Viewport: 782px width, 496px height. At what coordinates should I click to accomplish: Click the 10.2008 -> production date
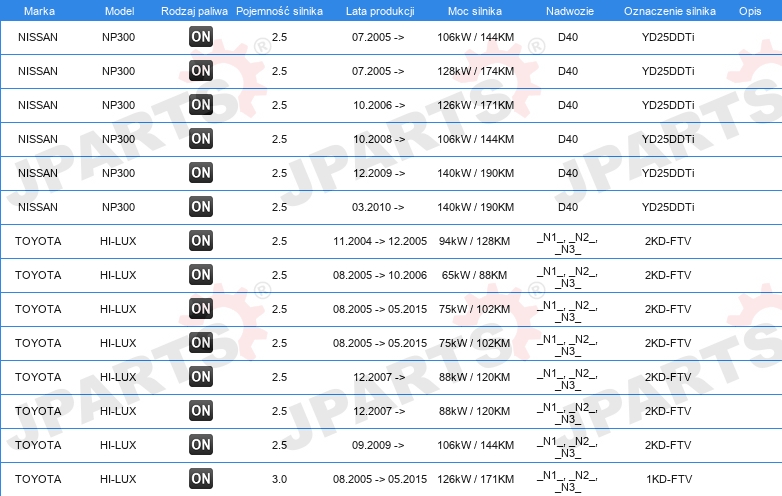coord(379,139)
